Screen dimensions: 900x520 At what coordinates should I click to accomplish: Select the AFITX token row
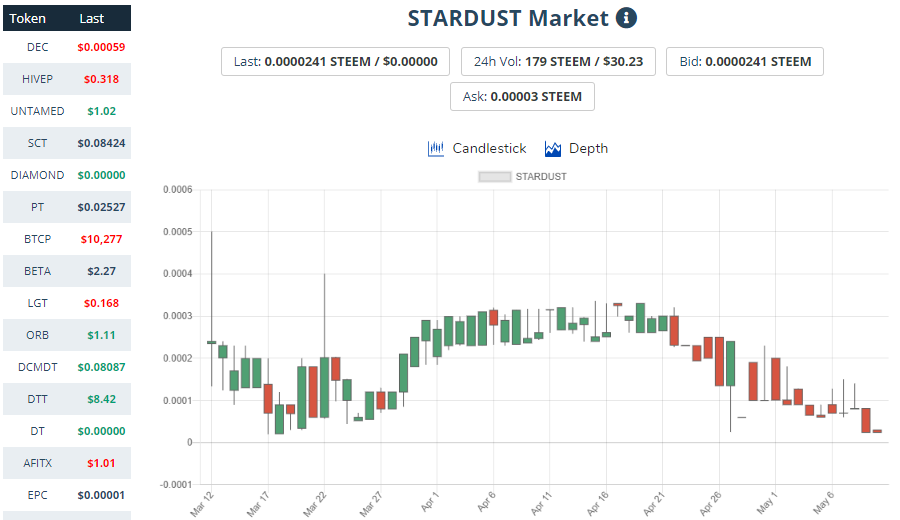pos(67,463)
